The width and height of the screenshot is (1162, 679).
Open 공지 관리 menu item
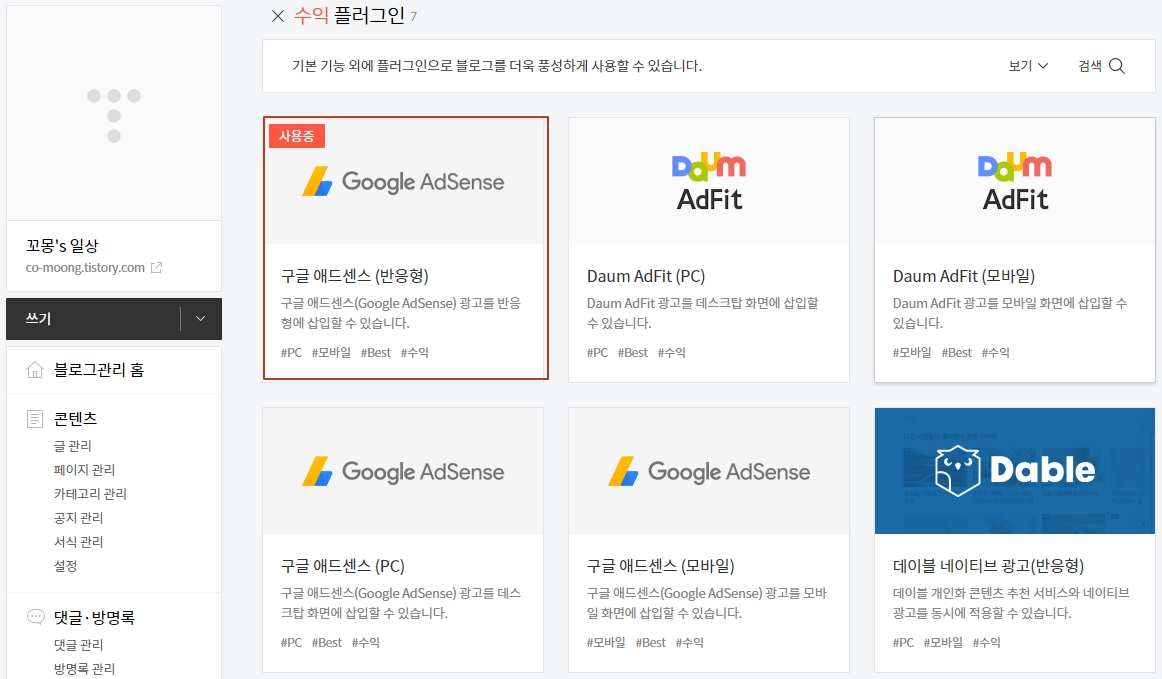(79, 517)
